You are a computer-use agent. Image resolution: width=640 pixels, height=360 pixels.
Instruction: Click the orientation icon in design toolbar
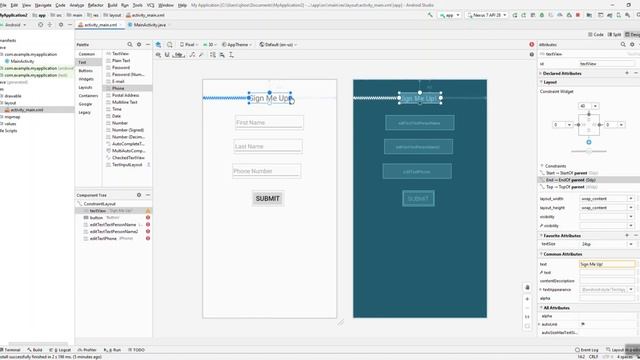[170, 44]
